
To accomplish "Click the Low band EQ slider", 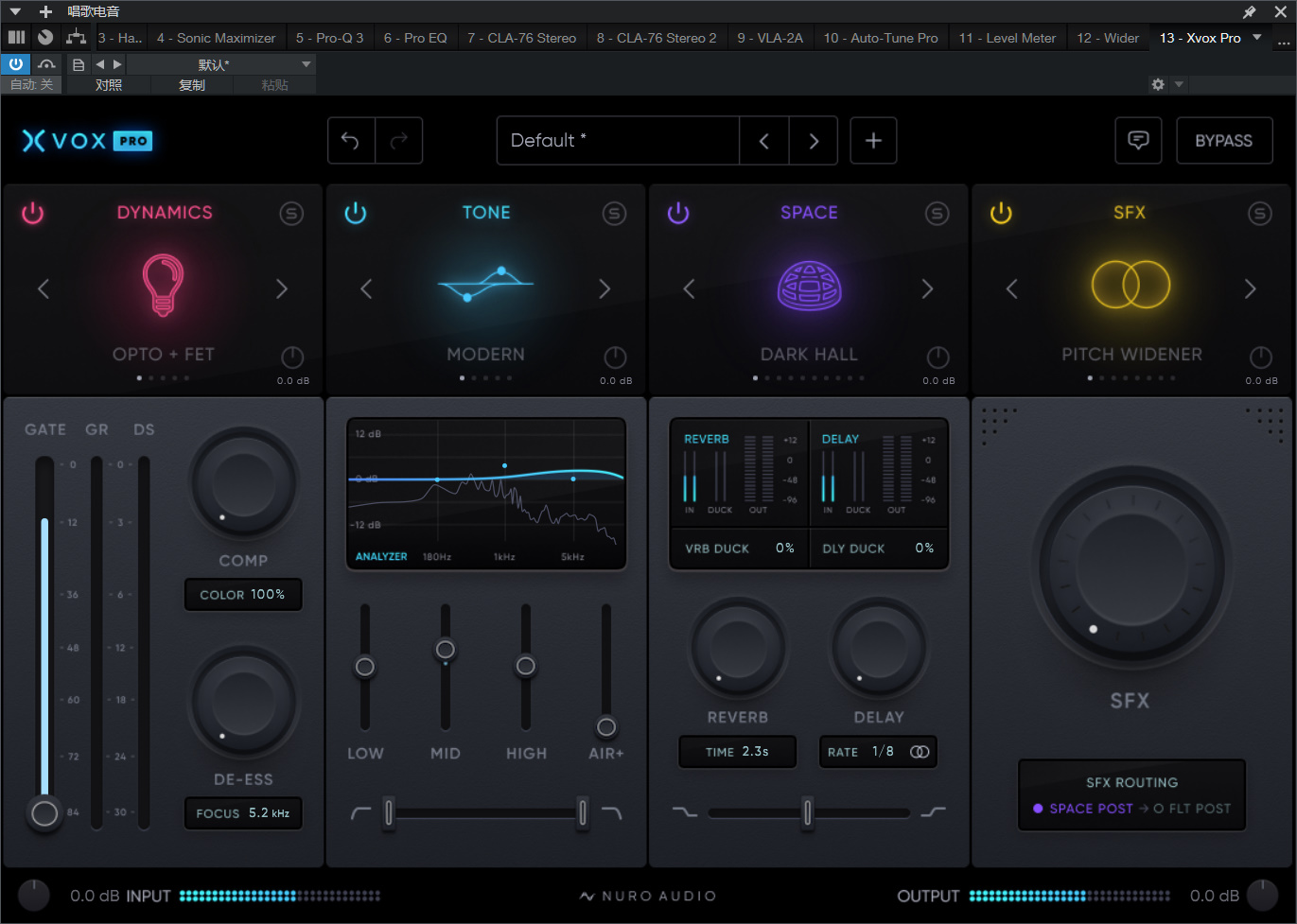I will coord(365,667).
